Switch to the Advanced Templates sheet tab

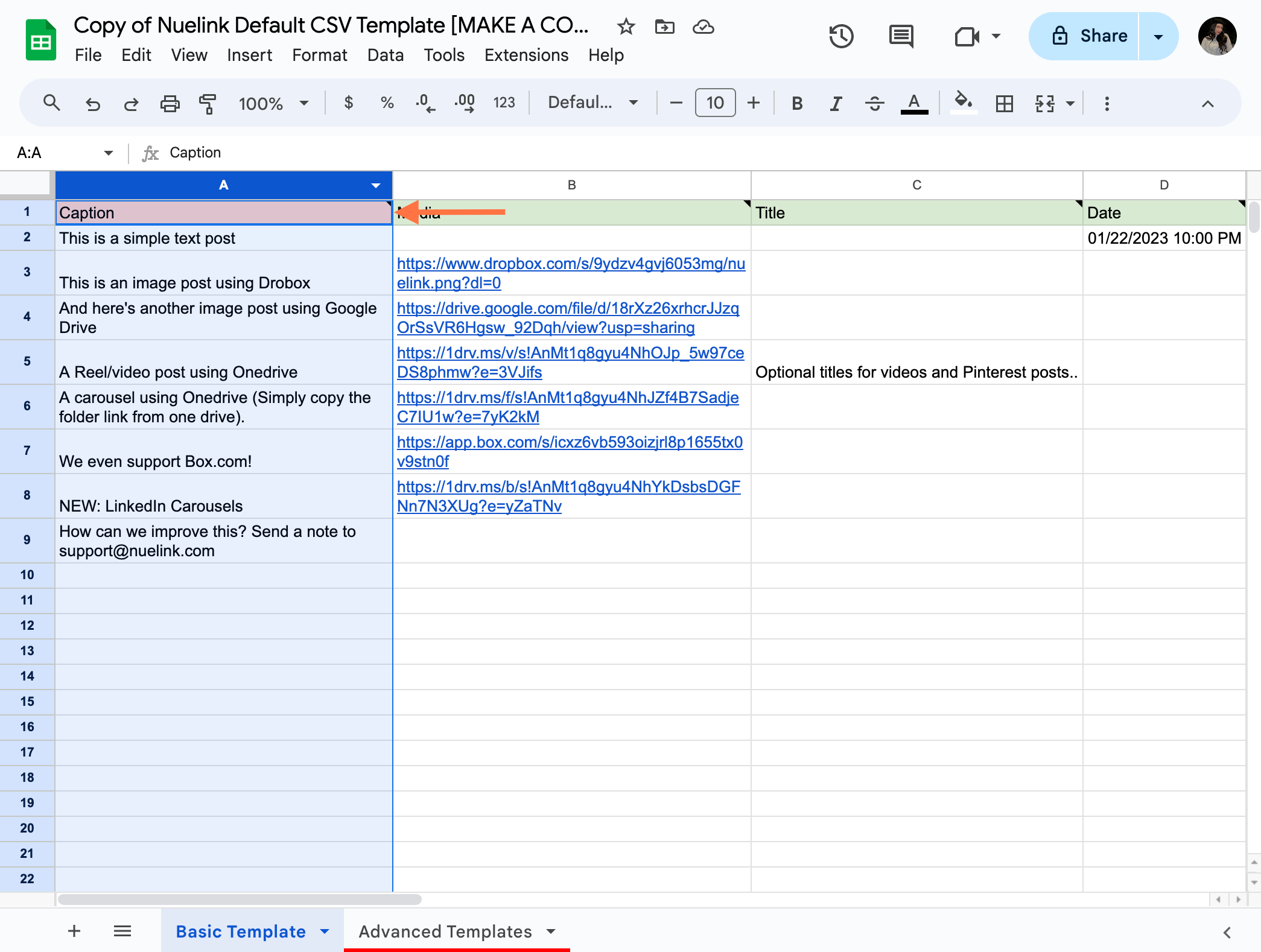(445, 931)
